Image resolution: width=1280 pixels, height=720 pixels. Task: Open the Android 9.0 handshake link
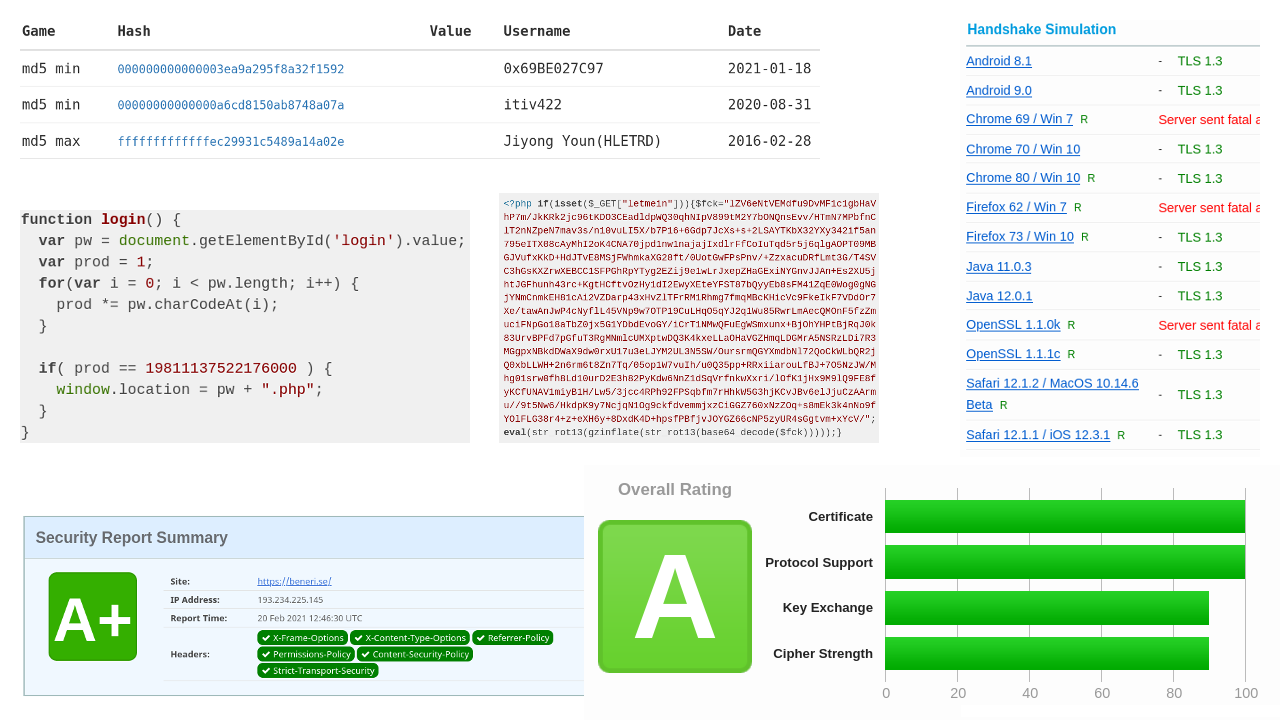click(999, 90)
